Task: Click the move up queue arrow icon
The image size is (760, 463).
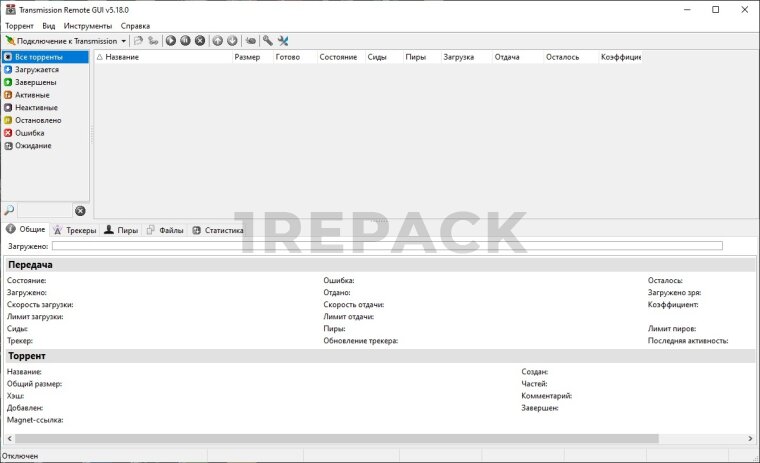Action: click(x=218, y=41)
